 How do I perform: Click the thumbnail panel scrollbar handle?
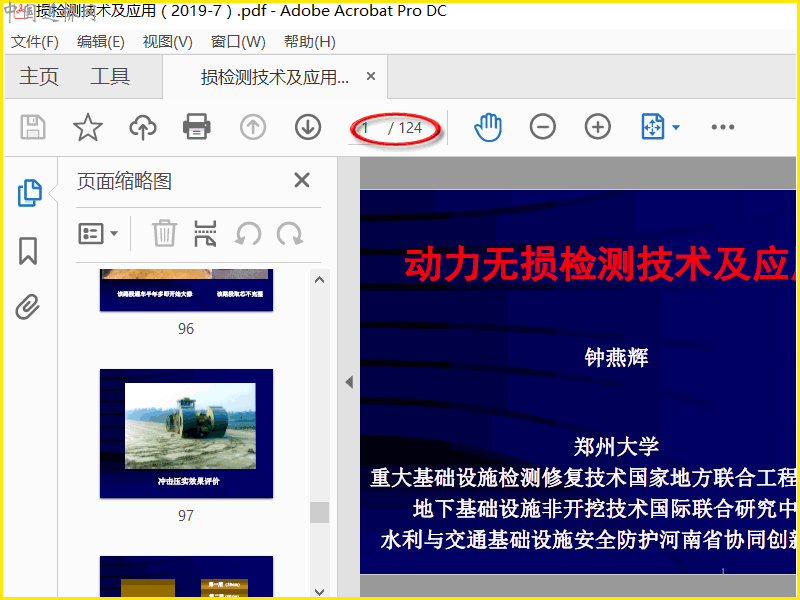(319, 512)
